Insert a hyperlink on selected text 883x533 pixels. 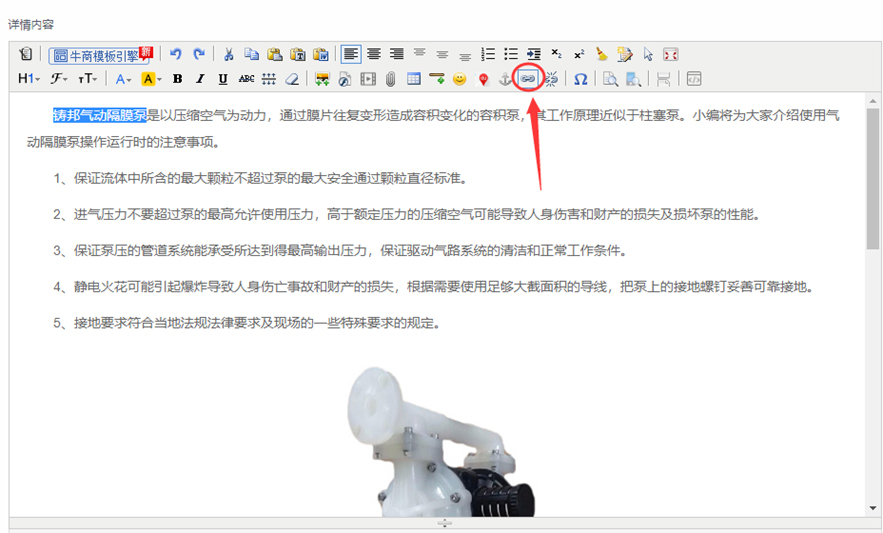tap(528, 79)
